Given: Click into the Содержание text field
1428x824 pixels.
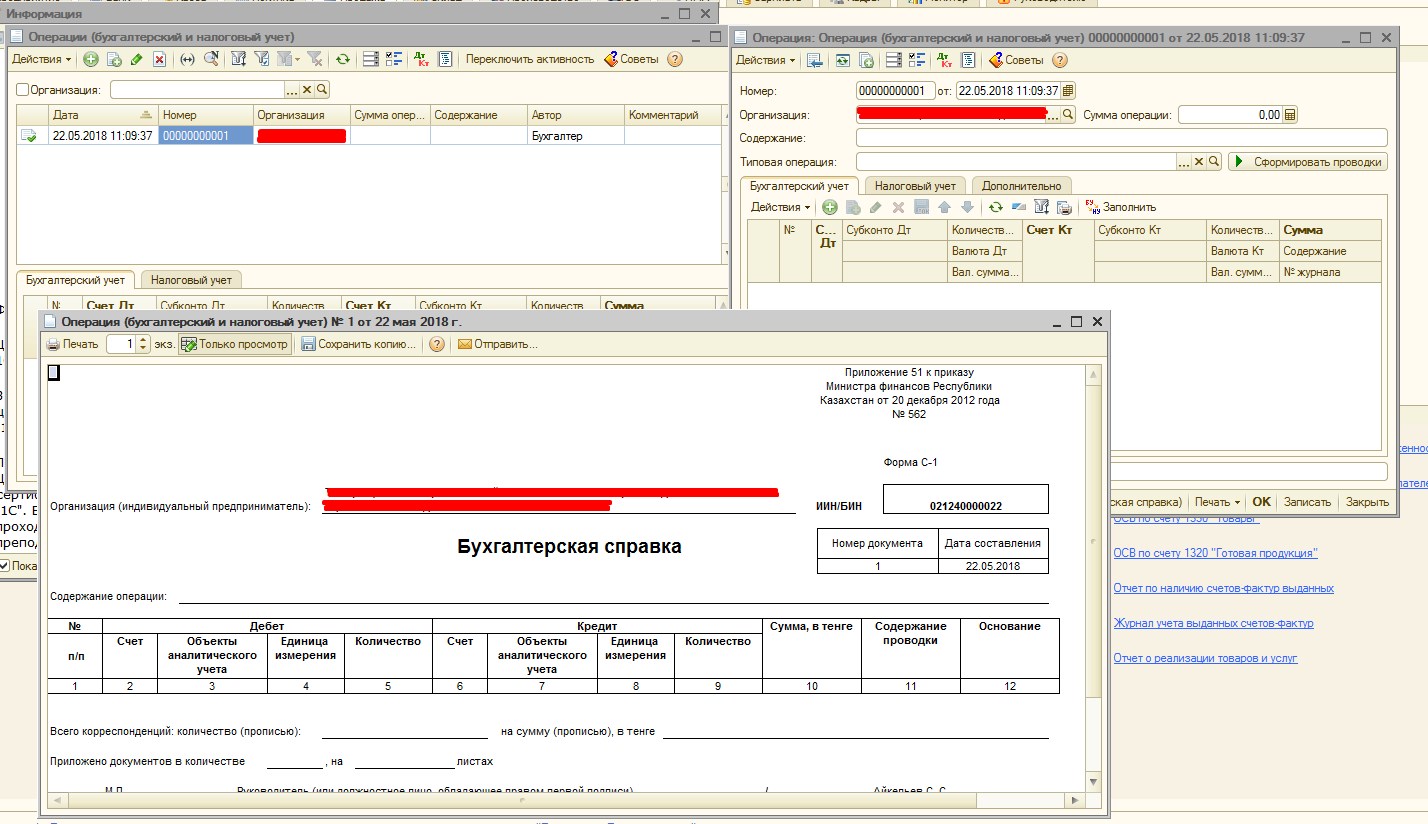Looking at the screenshot, I should [x=1120, y=138].
